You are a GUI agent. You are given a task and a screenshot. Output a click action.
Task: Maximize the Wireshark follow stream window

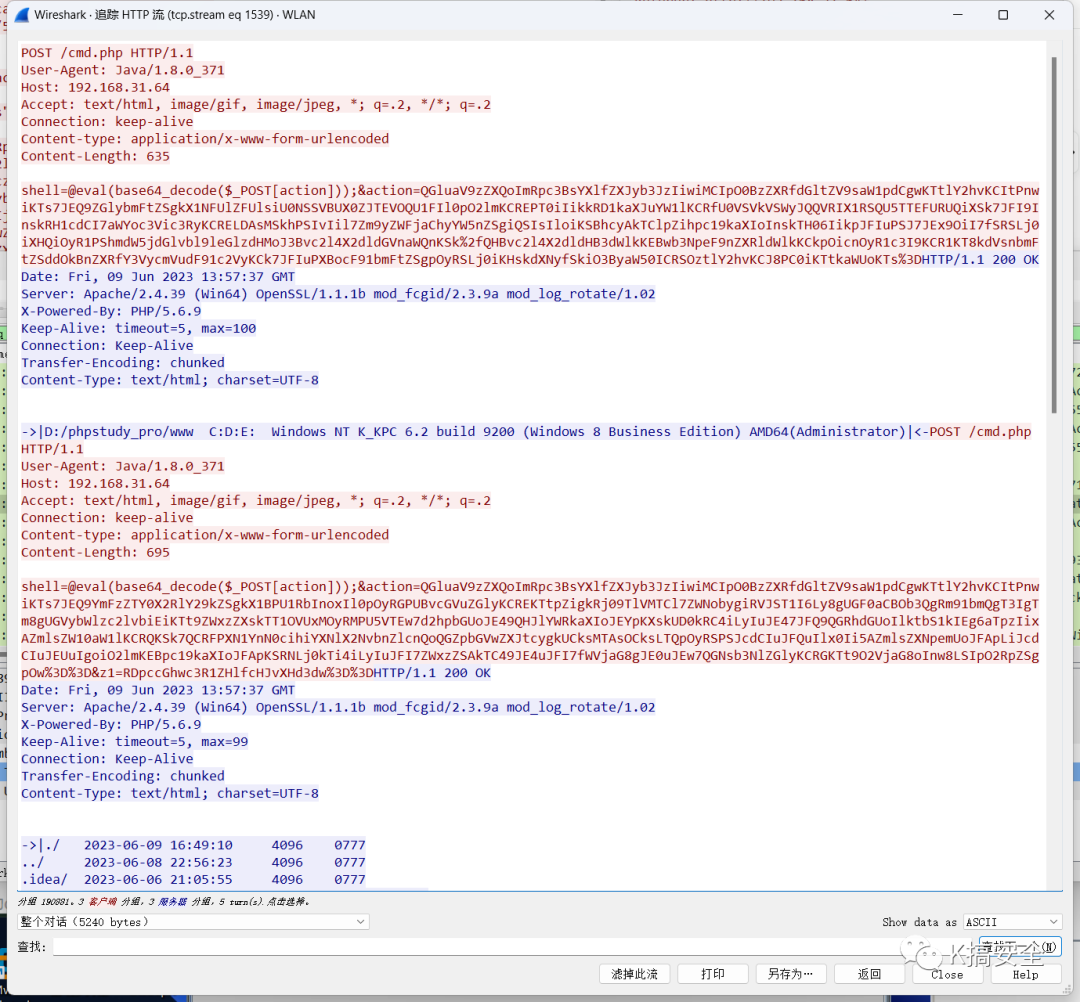(x=1003, y=14)
